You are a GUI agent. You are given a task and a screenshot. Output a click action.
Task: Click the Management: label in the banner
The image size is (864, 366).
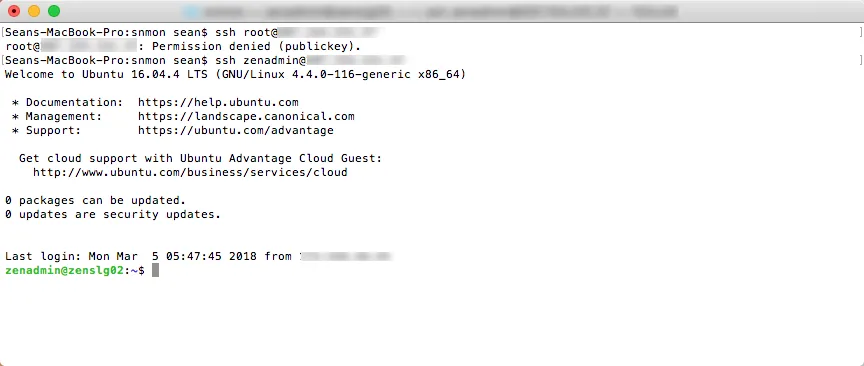coord(64,116)
